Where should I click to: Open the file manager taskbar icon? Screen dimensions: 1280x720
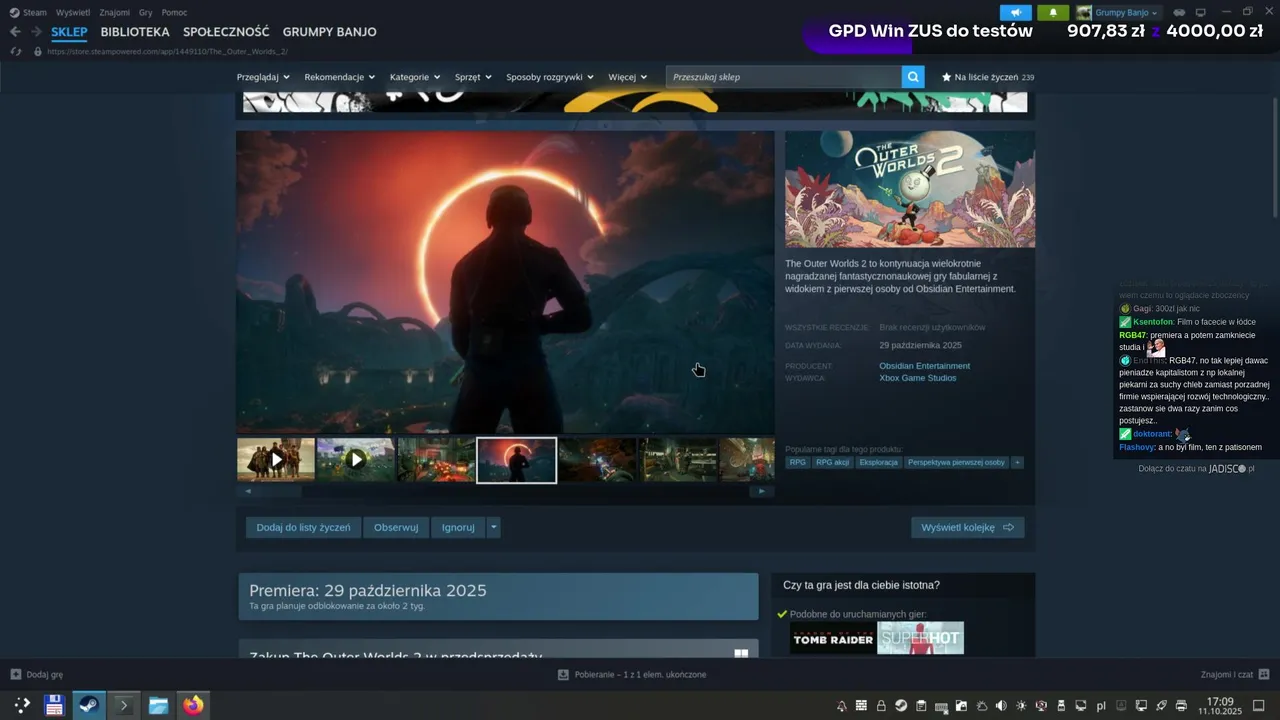158,705
